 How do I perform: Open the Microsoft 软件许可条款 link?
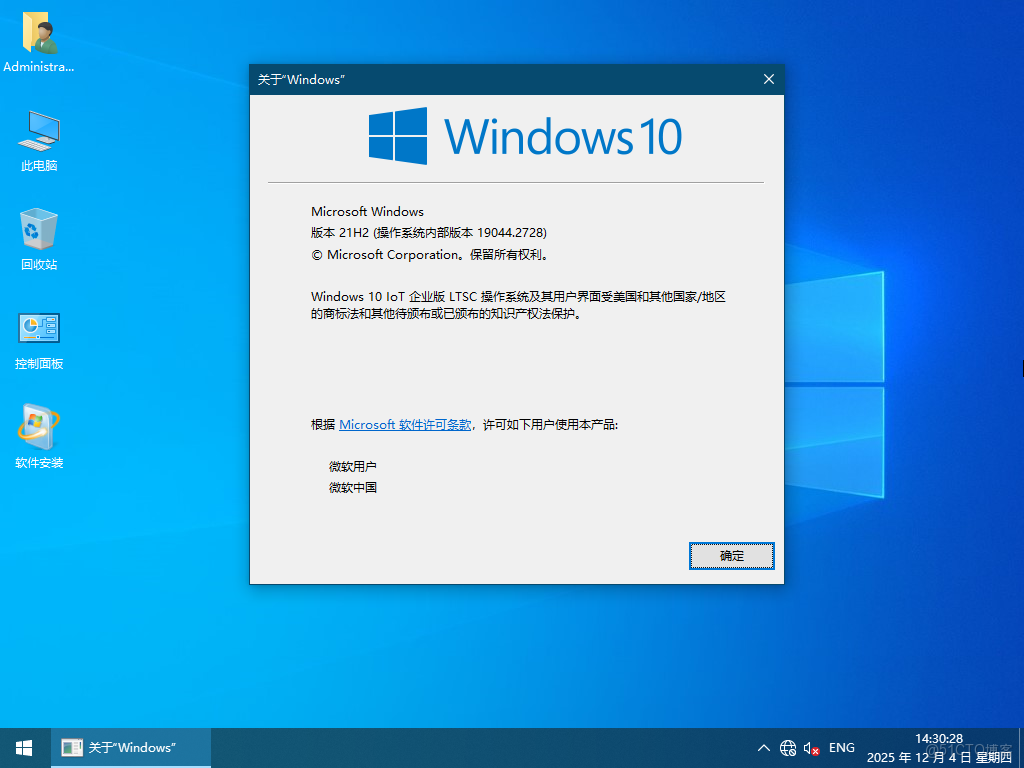tap(405, 424)
